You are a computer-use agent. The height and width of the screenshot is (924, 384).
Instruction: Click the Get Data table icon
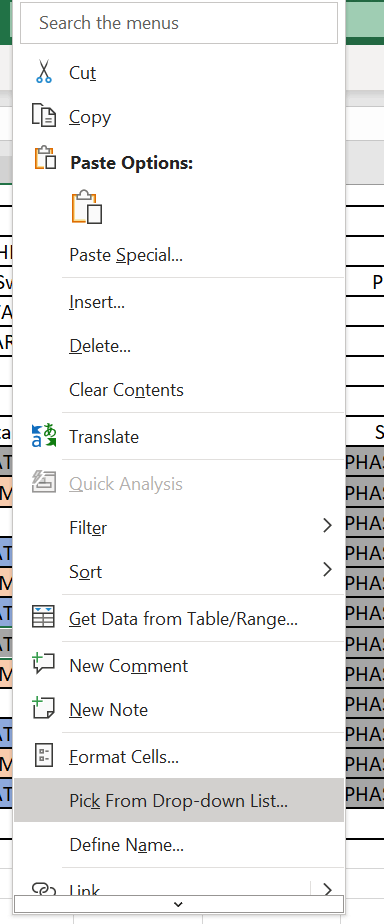tap(44, 618)
